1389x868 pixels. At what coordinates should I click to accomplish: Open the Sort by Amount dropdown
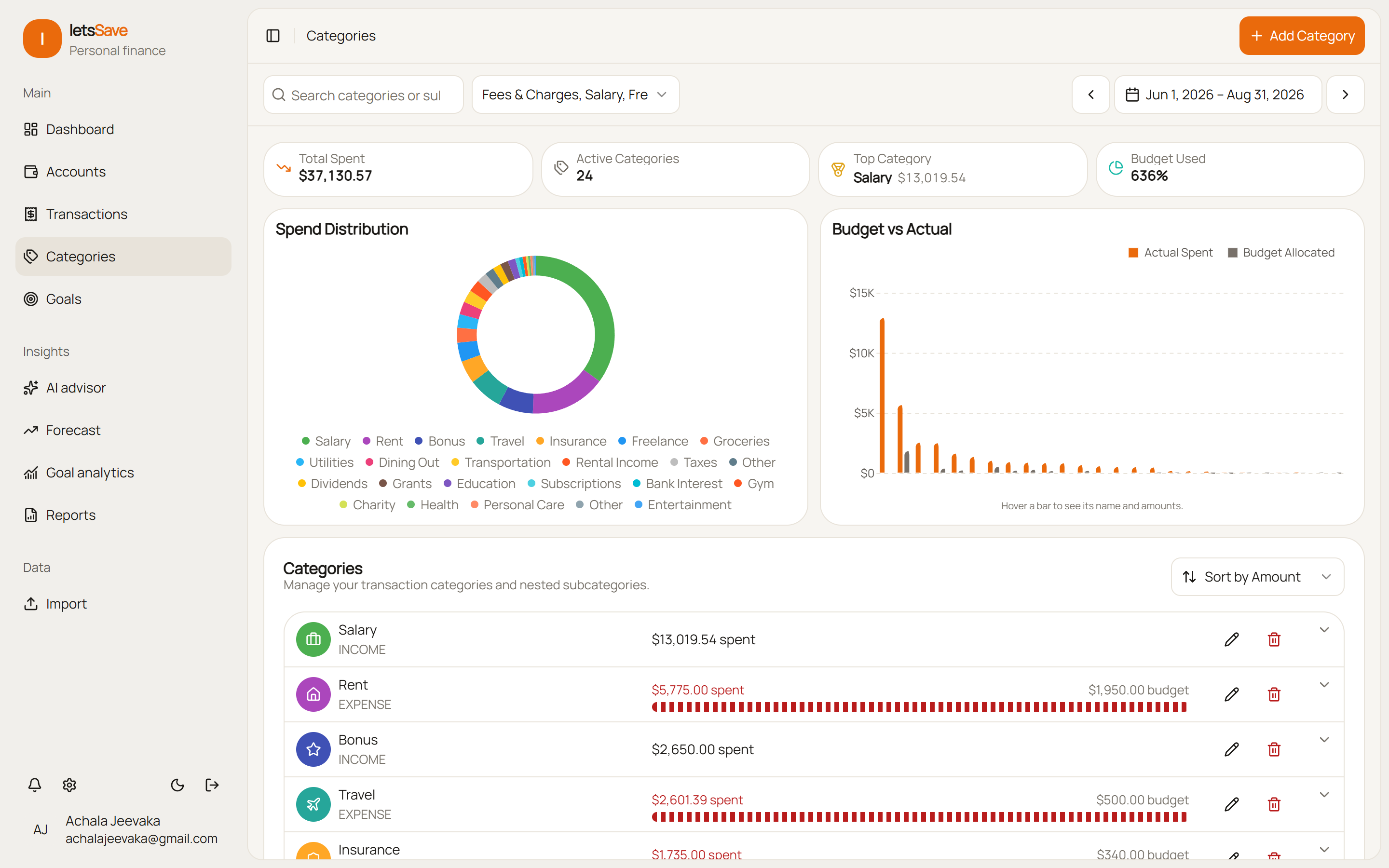tap(1257, 577)
